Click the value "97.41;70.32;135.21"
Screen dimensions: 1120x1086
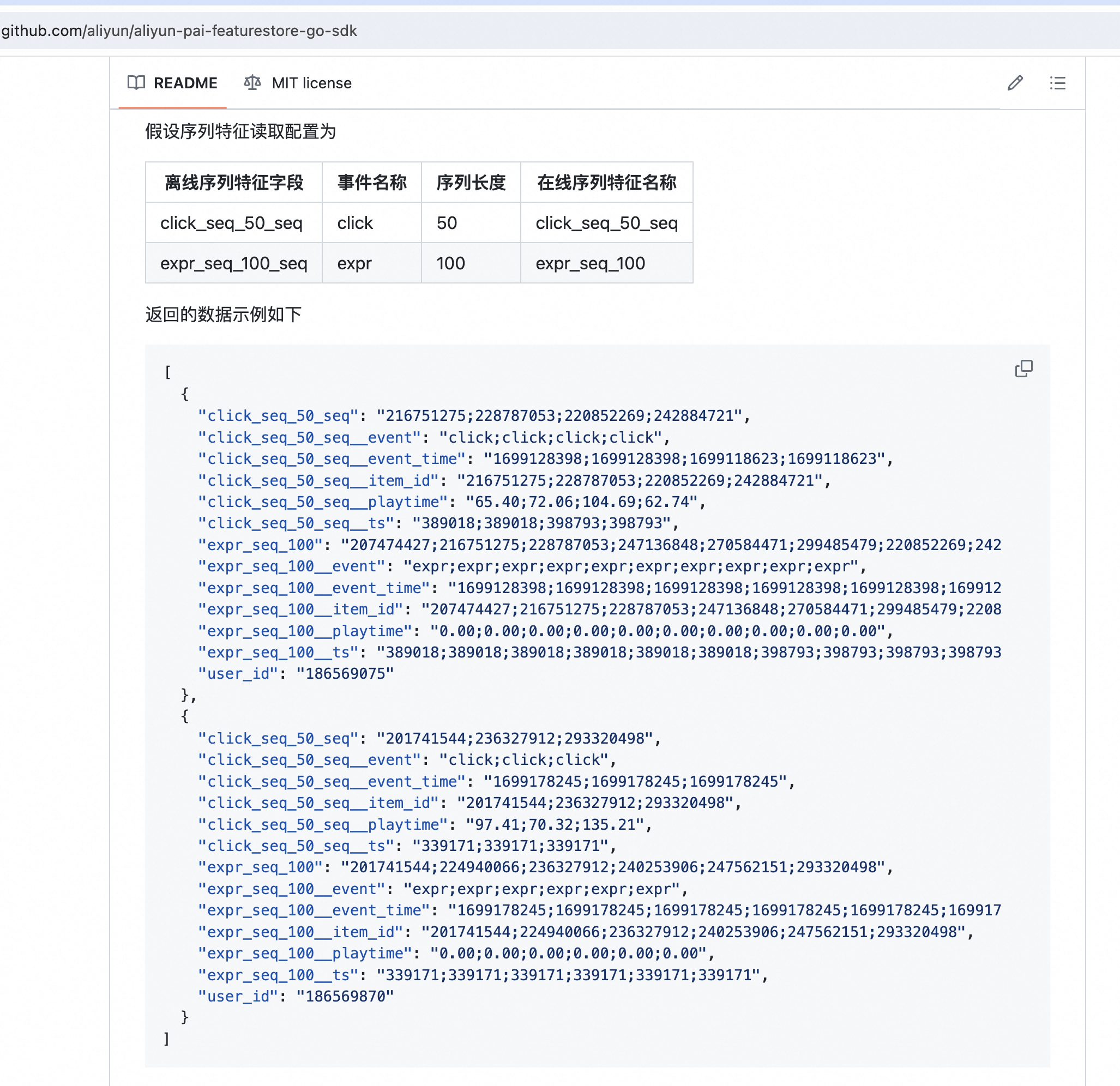[555, 825]
